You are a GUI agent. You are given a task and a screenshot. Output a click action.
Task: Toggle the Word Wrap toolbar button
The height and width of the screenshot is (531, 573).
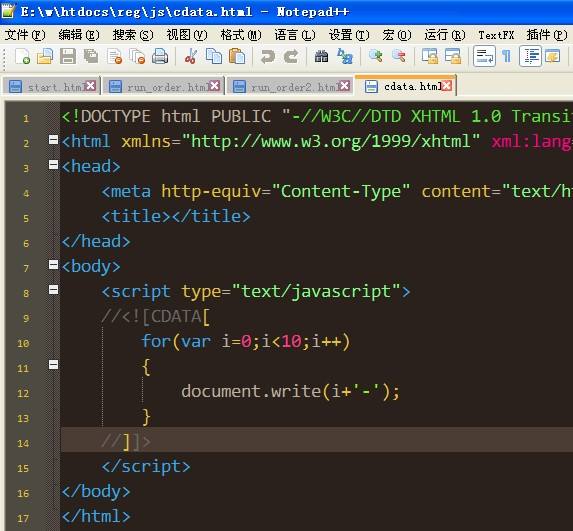pos(485,56)
